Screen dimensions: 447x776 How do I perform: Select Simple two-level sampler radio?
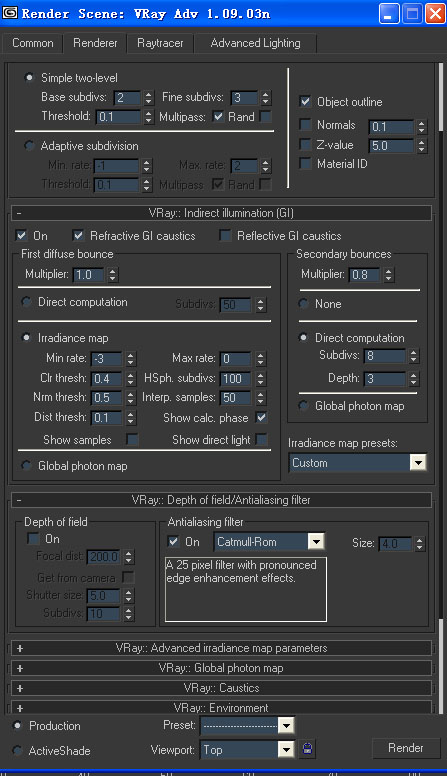click(x=29, y=77)
